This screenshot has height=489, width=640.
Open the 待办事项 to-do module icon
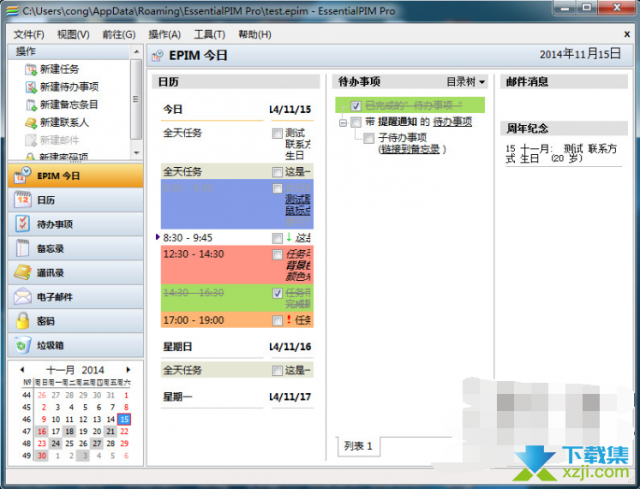click(x=22, y=224)
